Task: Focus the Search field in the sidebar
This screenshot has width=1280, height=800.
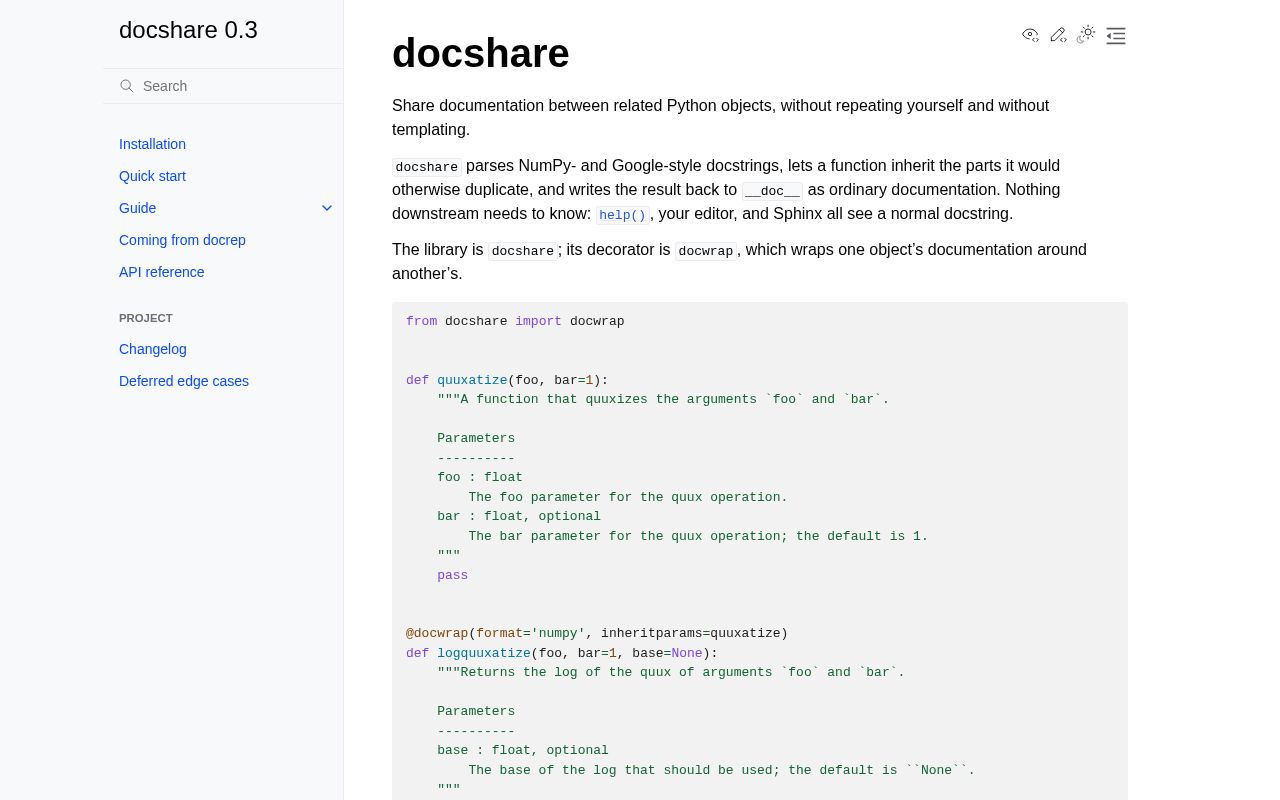Action: coord(223,86)
